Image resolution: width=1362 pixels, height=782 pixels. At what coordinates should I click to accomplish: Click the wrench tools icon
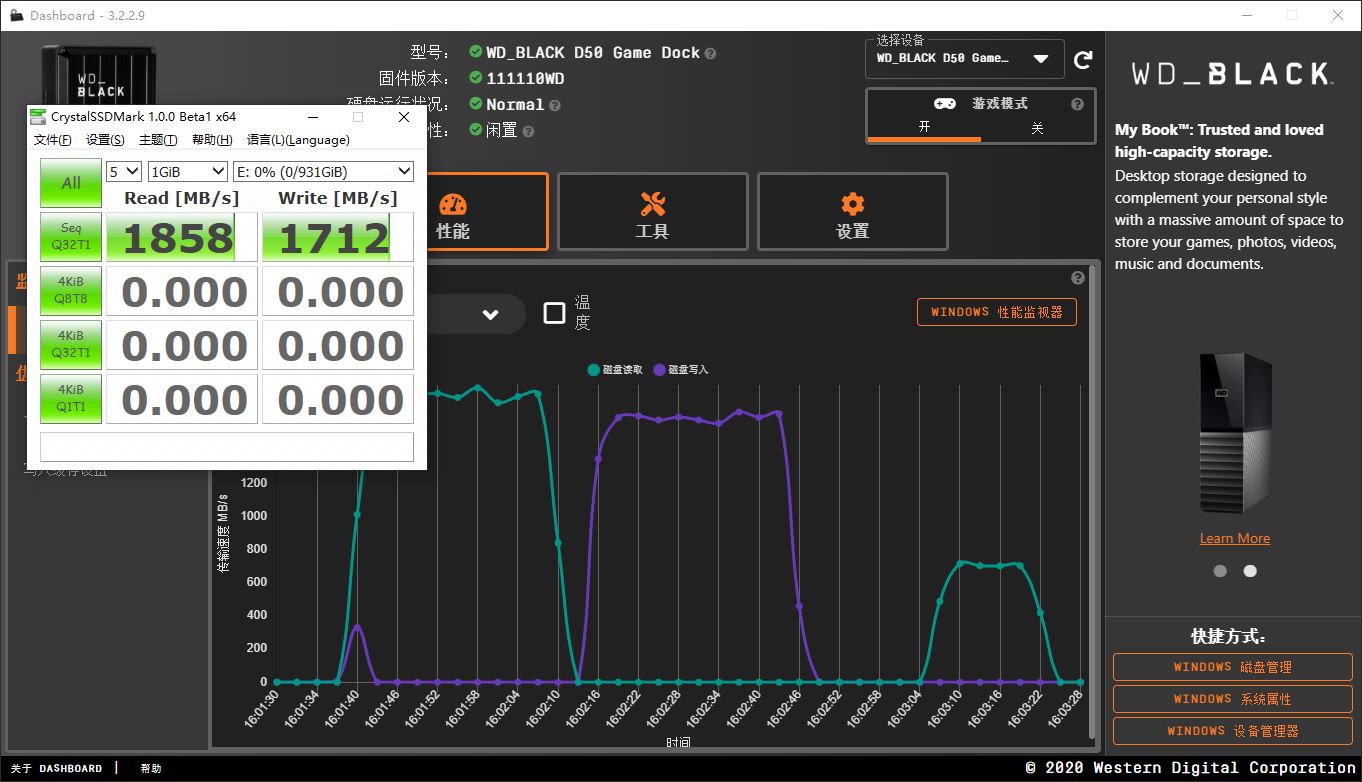(x=652, y=204)
